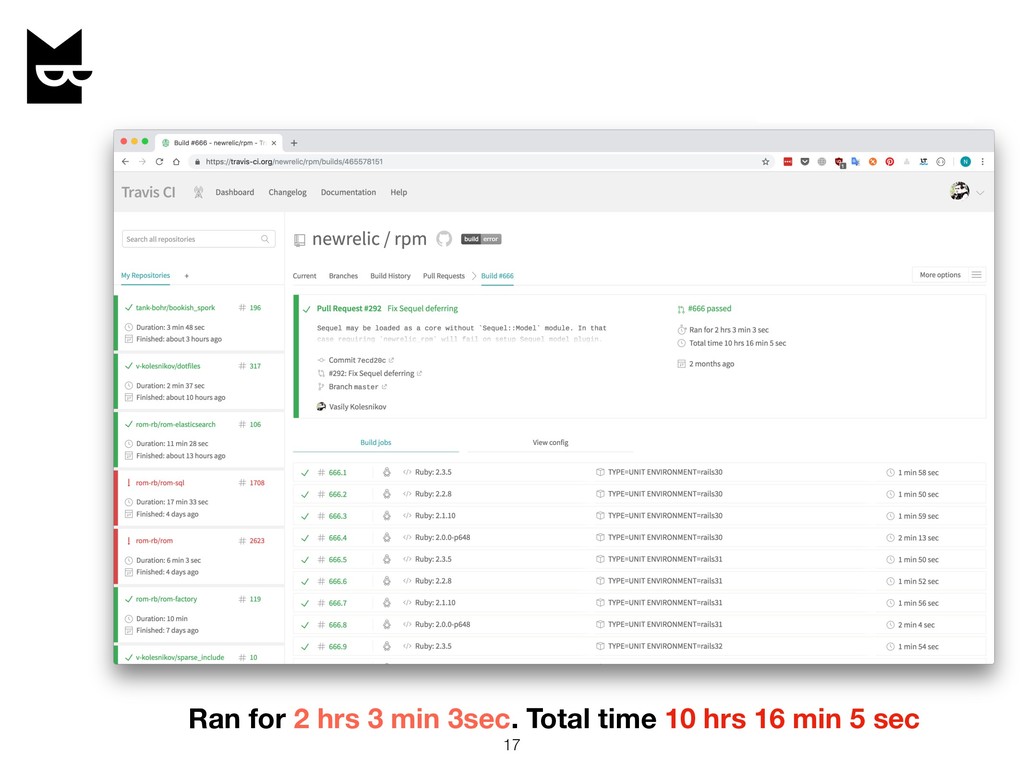Open the Changelog page

[x=287, y=192]
